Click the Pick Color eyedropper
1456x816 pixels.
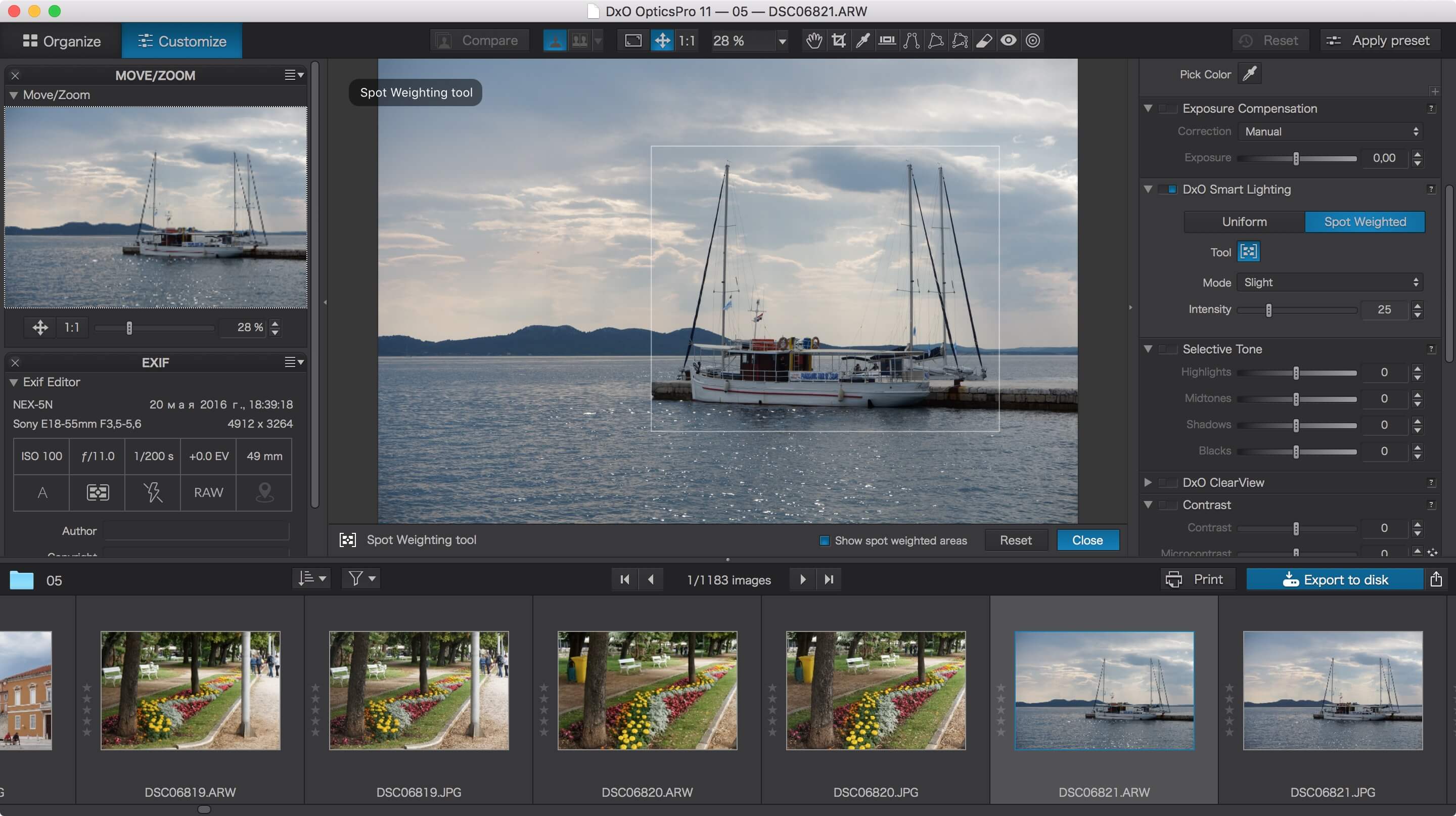tap(1249, 73)
